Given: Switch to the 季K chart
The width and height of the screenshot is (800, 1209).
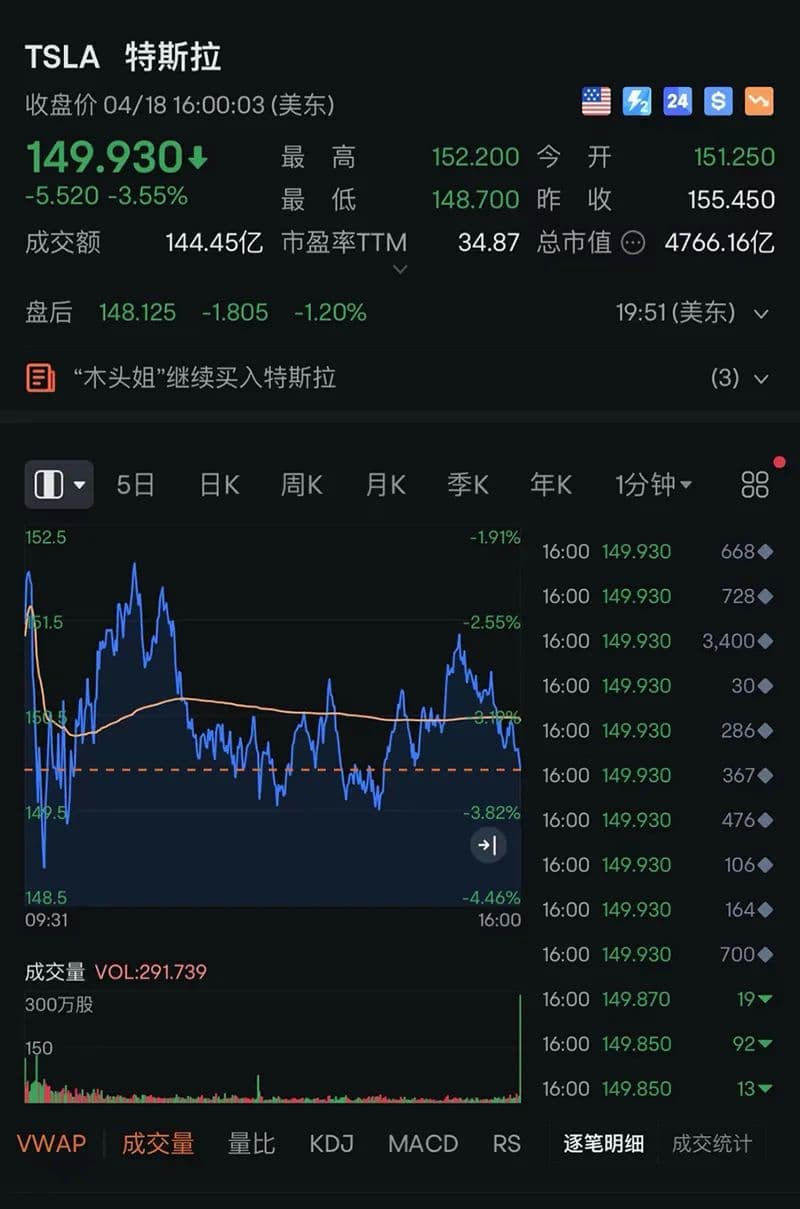Looking at the screenshot, I should 468,485.
